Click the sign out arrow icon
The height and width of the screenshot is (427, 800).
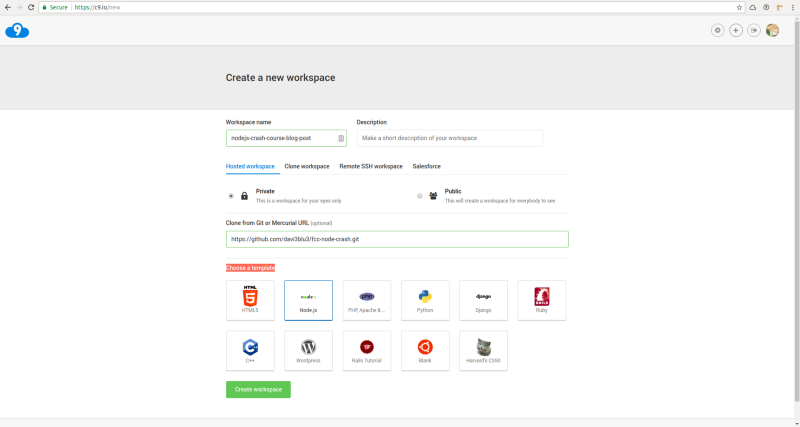pyautogui.click(x=754, y=31)
